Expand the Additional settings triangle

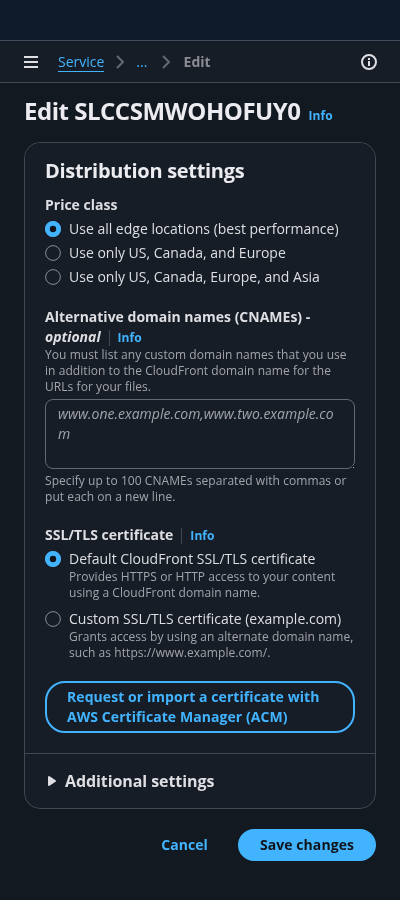tap(52, 781)
